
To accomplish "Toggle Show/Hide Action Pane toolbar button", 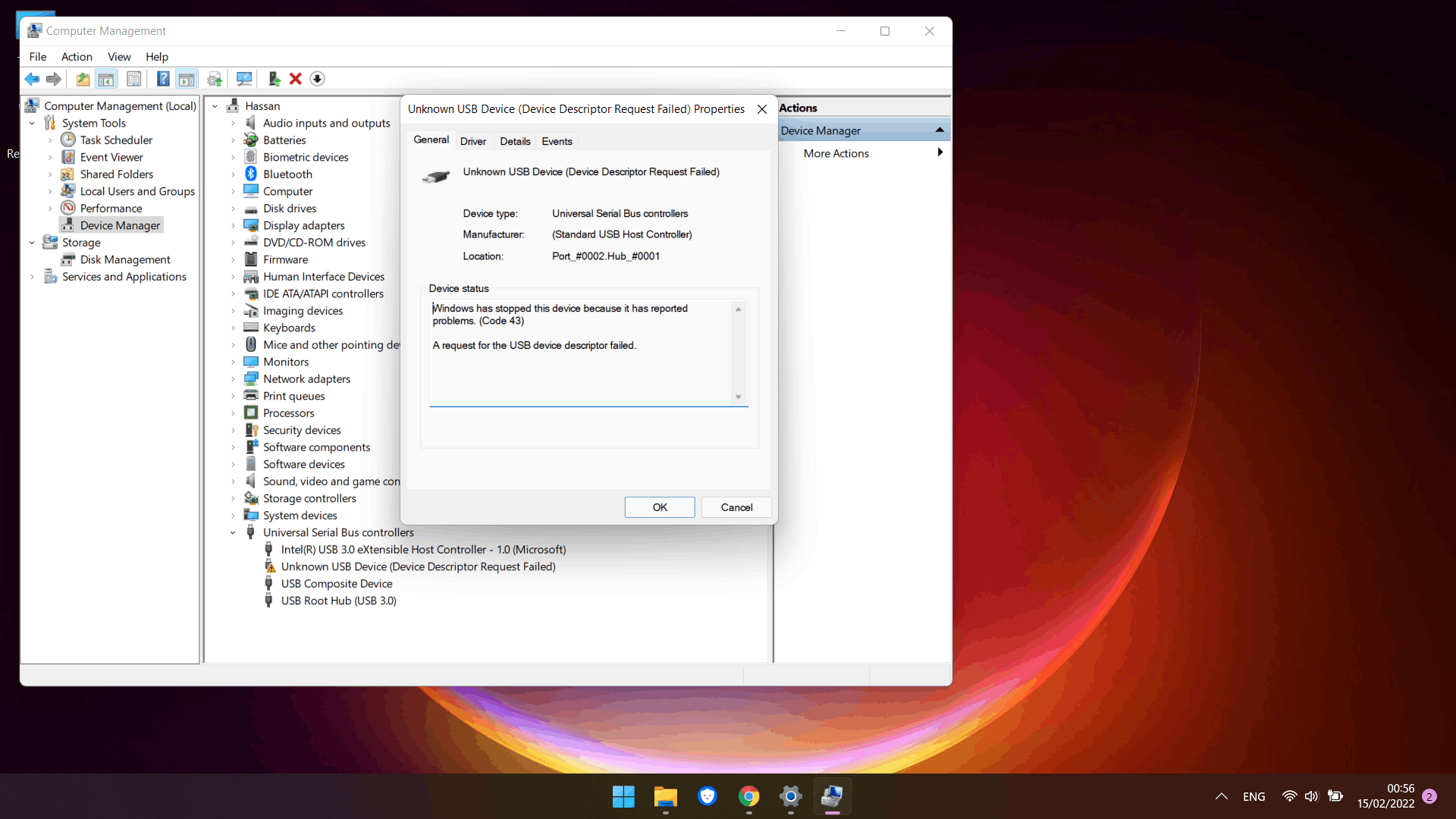I will (187, 79).
